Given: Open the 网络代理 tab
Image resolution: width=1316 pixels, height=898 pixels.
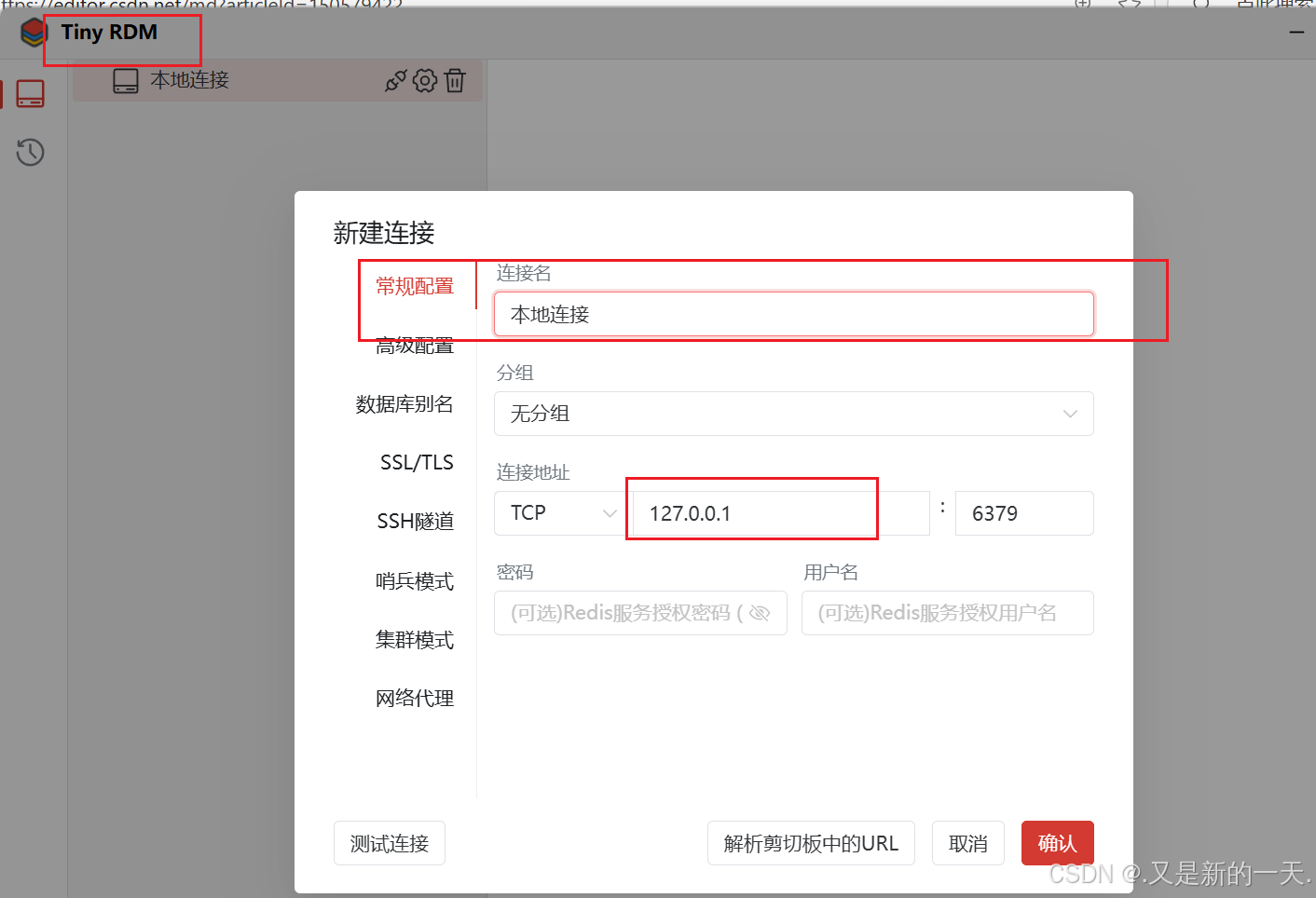Looking at the screenshot, I should point(415,699).
